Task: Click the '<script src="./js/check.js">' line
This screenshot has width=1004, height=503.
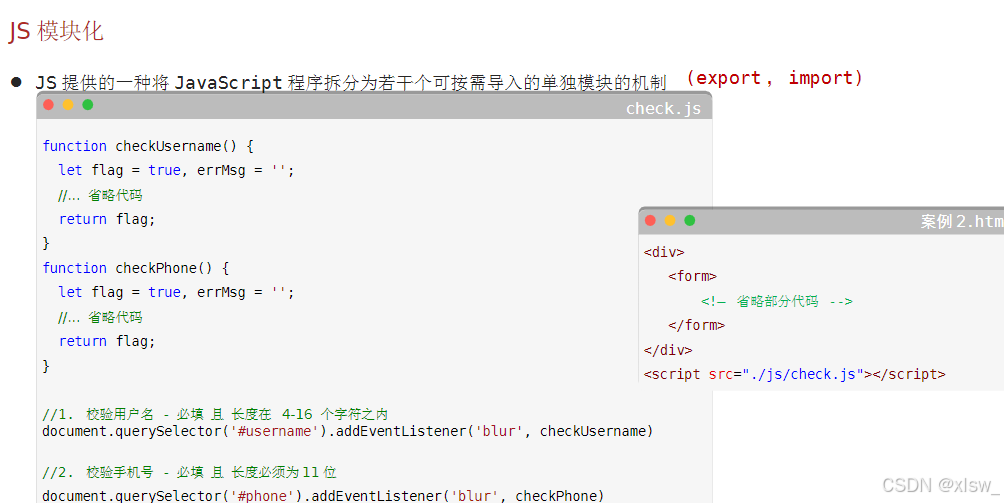Action: pyautogui.click(x=795, y=374)
